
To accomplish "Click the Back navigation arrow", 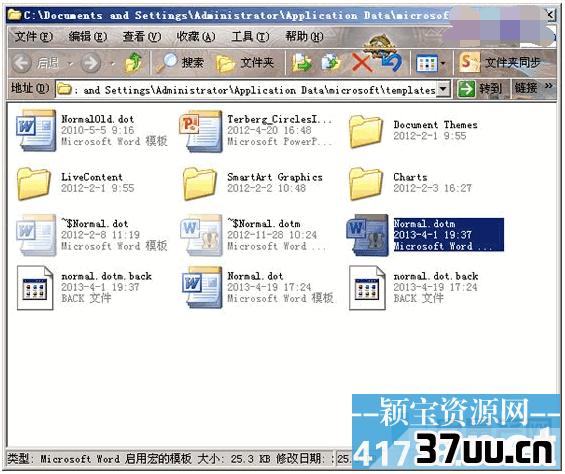I will (22, 63).
